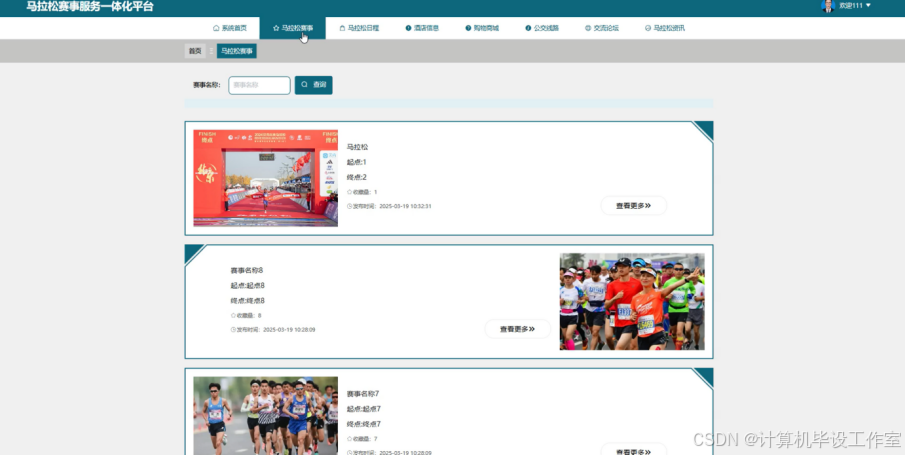Click the icon beside 马拉松资讯
Screen dimensions: 905x455
tap(648, 28)
